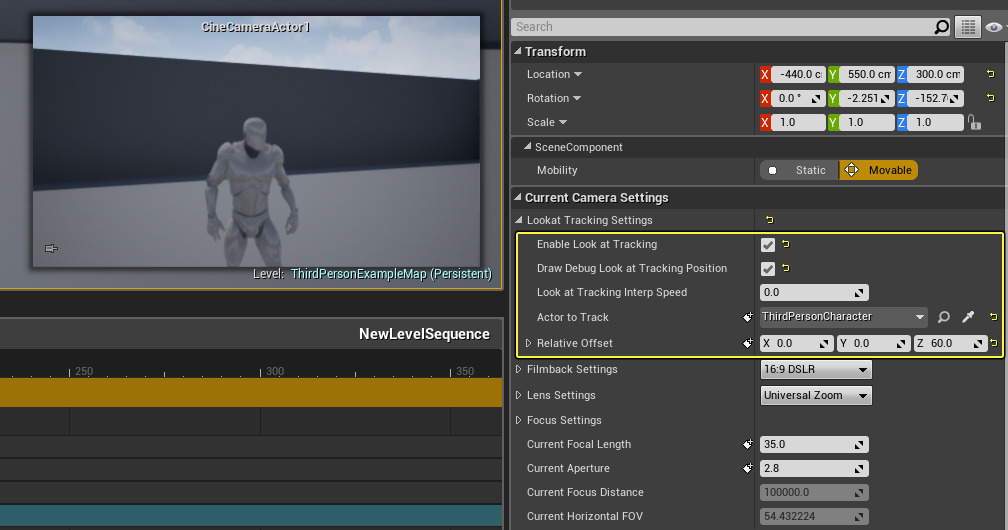This screenshot has width=1008, height=530.
Task: Click the Look at Tracking Interp Speed field
Action: click(813, 293)
